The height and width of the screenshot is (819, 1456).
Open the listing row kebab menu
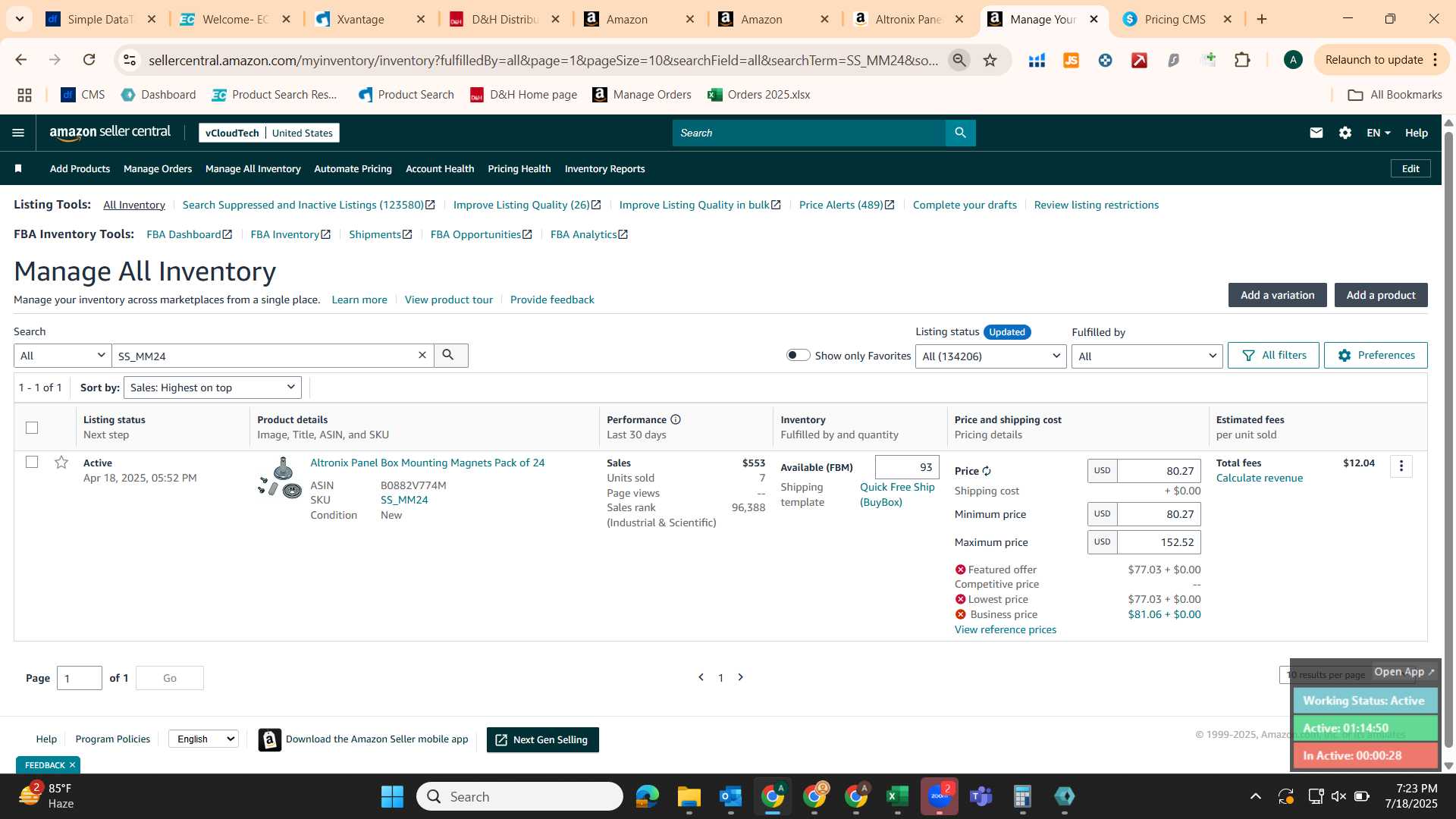point(1401,466)
